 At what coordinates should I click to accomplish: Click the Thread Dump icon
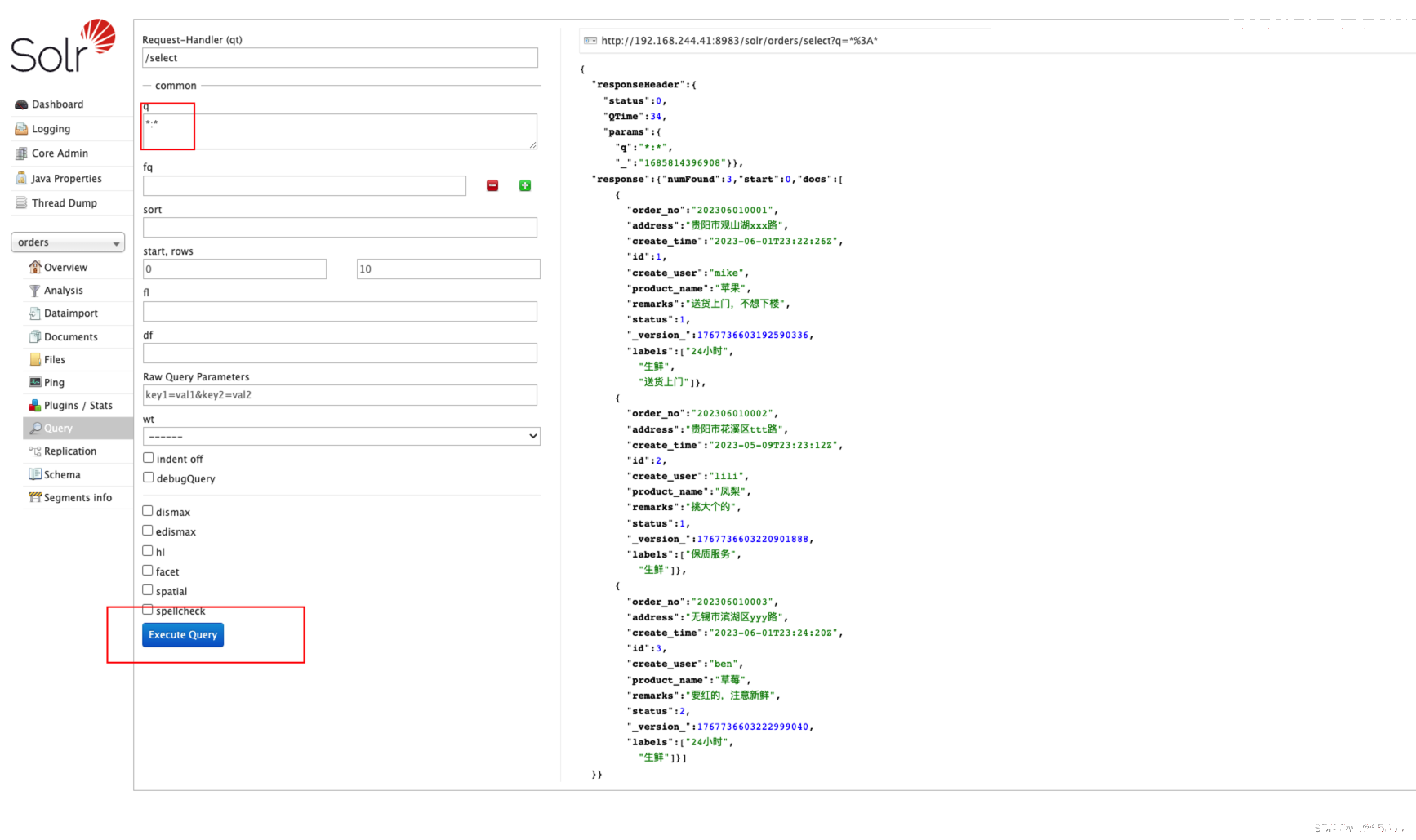21,202
